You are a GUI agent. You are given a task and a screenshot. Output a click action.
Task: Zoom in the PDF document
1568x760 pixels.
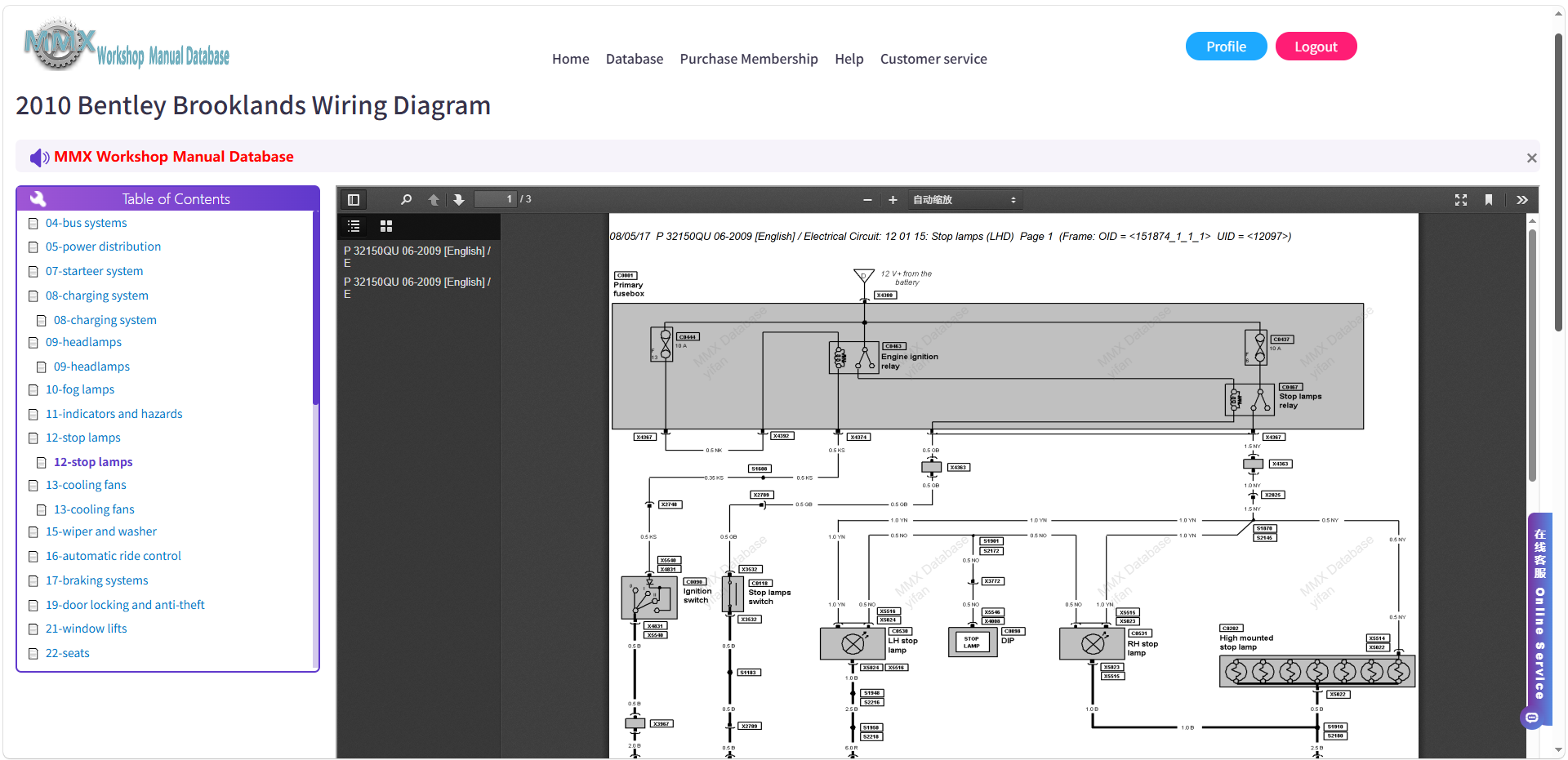(893, 200)
